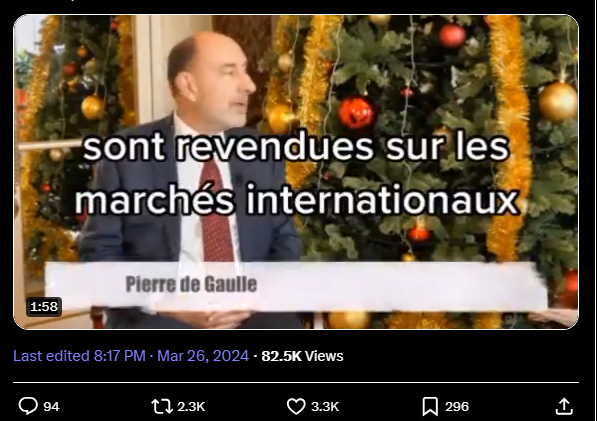Open the reply speech bubble icon
Viewport: 597px width, 421px height.
coord(28,406)
